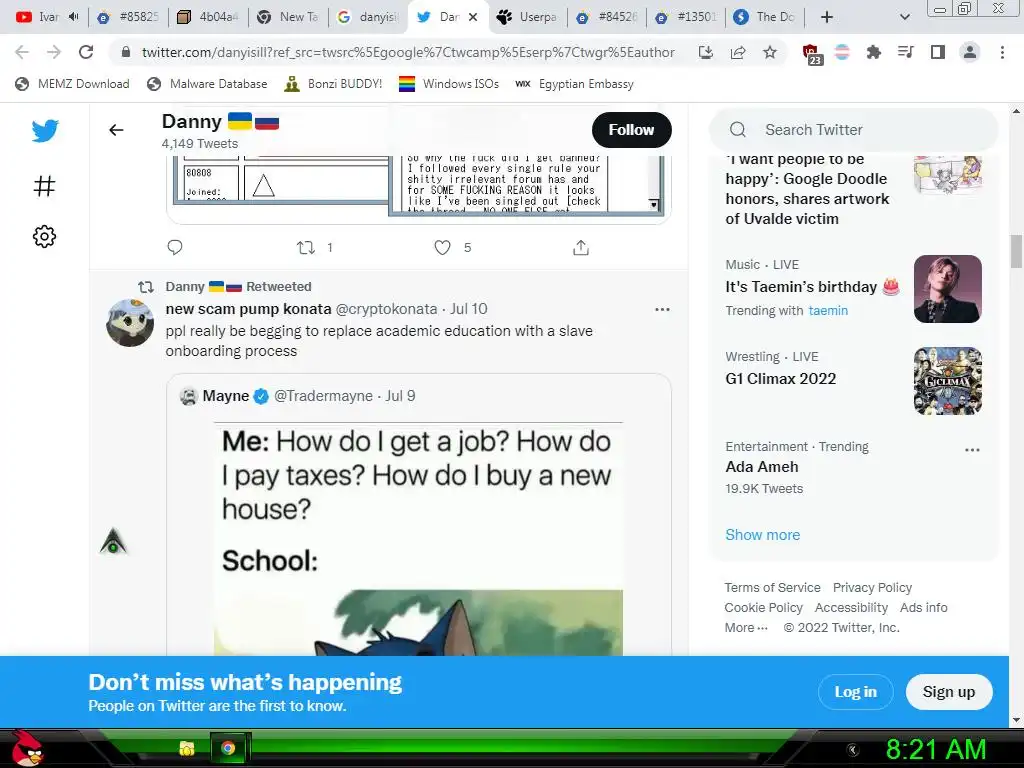Click the page vertical scrollbar thumb

[1016, 251]
